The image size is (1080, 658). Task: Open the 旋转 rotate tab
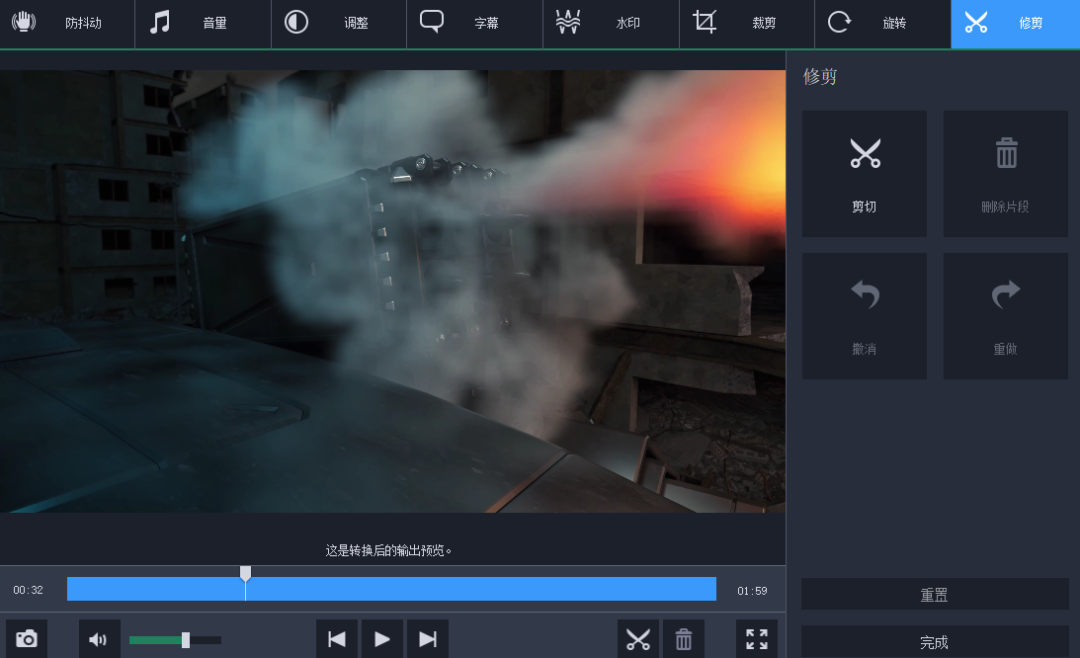pos(883,23)
